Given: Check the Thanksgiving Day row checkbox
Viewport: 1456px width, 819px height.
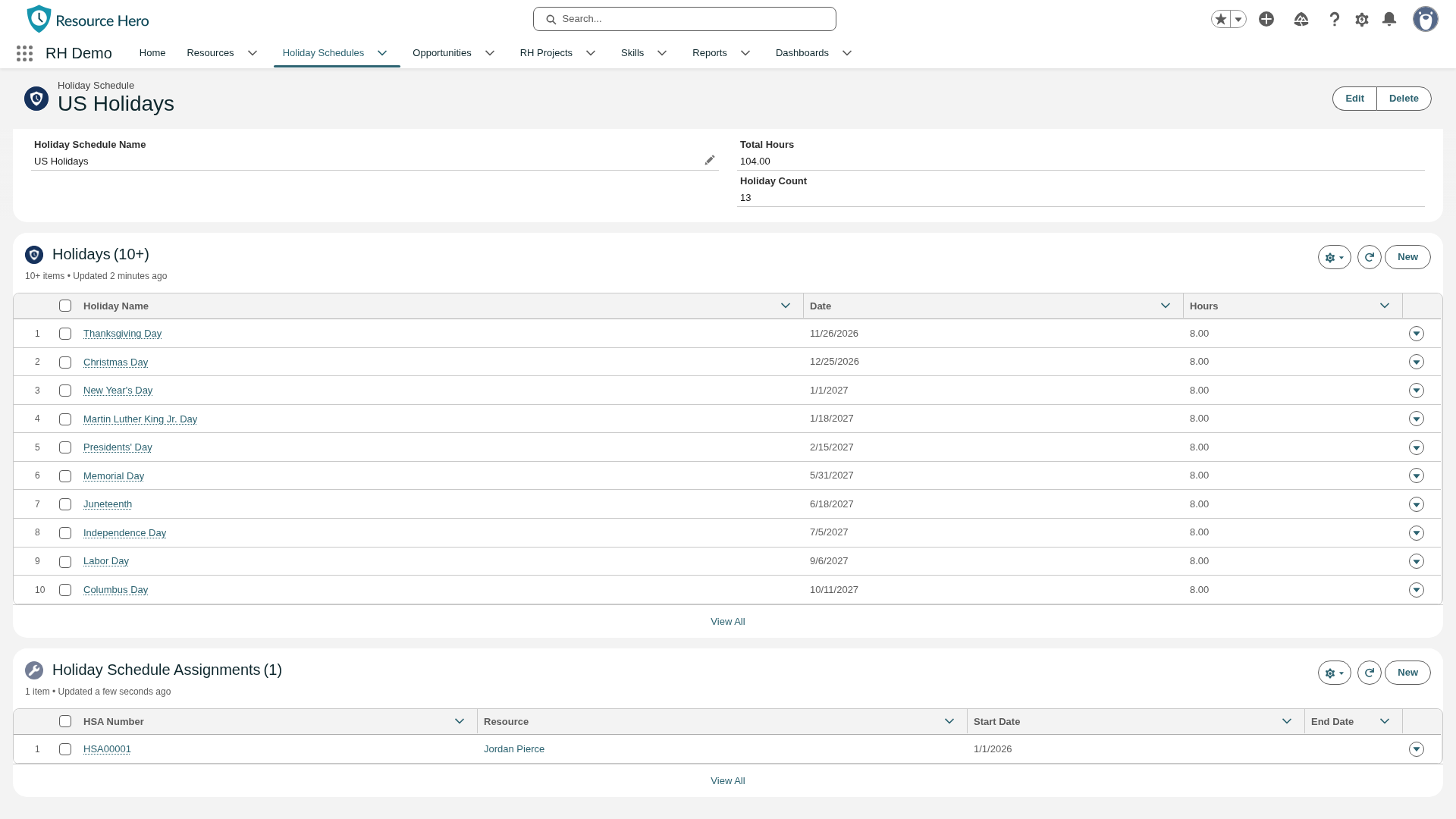Looking at the screenshot, I should click(65, 334).
